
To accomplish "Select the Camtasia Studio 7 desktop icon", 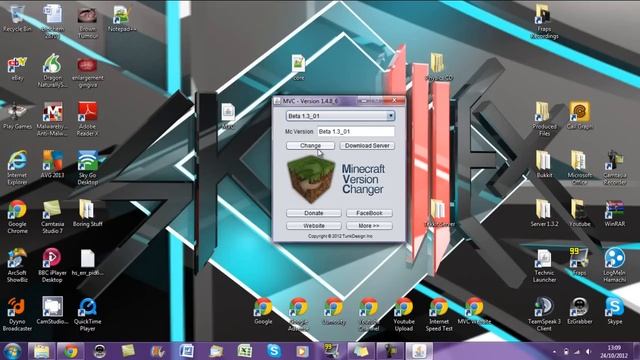I will coord(52,216).
